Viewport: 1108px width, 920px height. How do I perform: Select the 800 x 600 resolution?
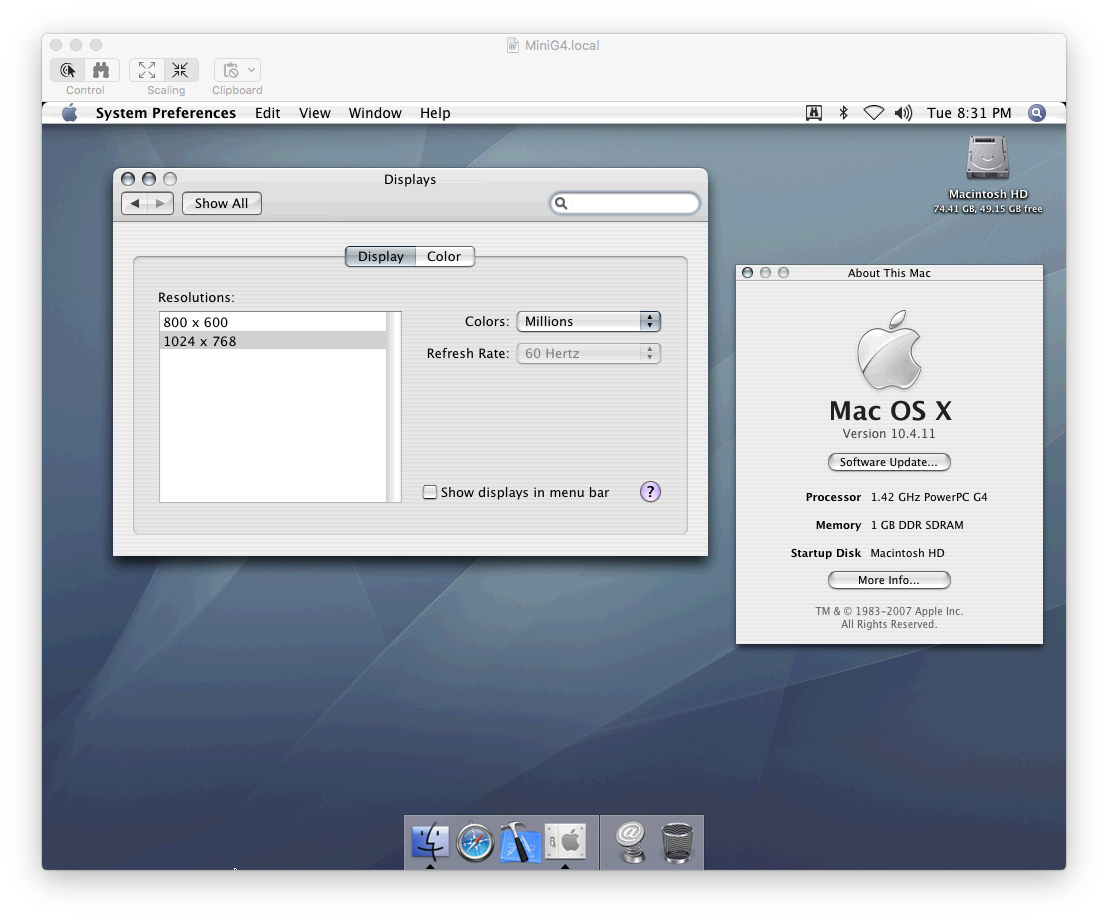pyautogui.click(x=273, y=322)
